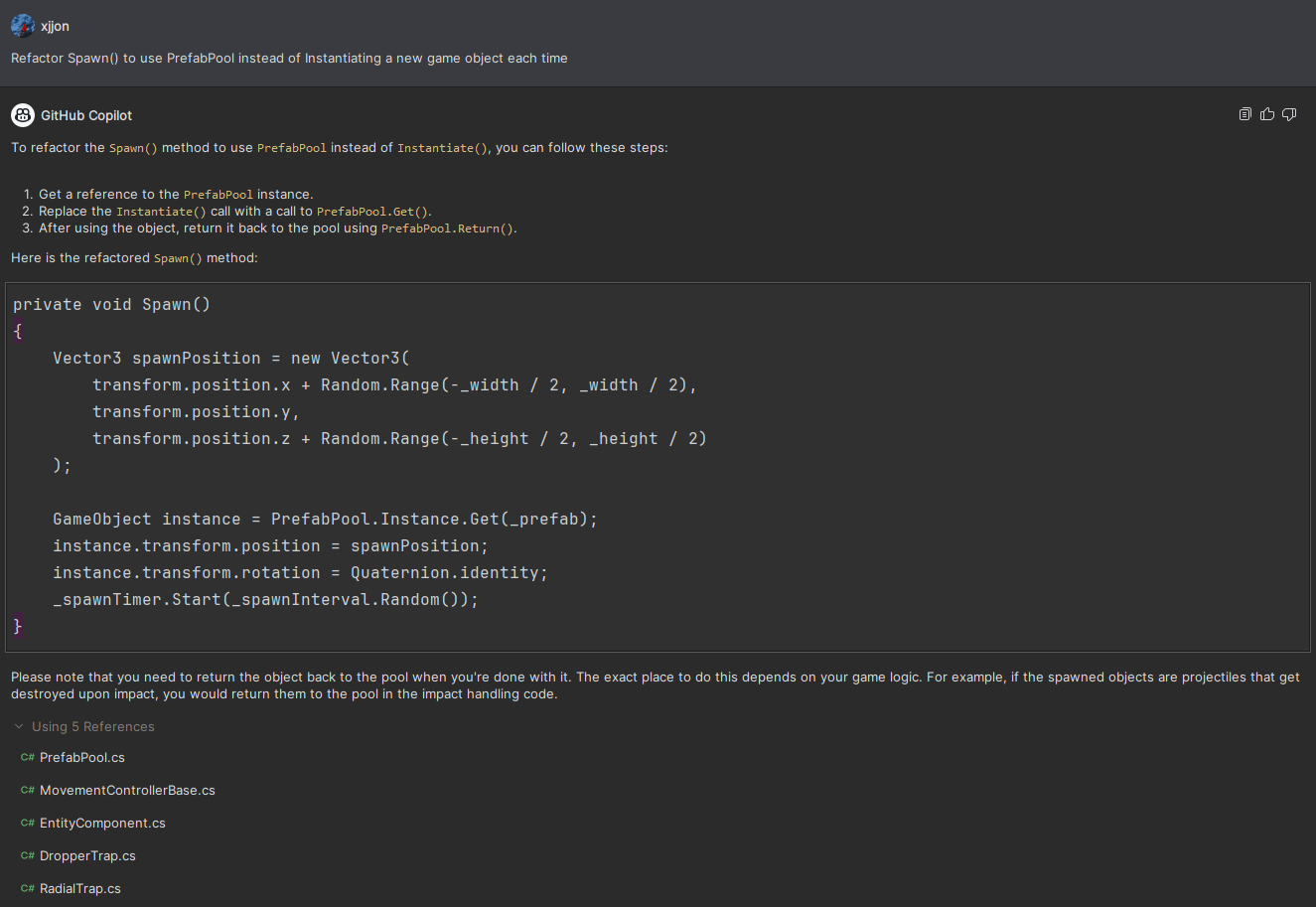The width and height of the screenshot is (1316, 907).
Task: Click the chevron before Using 5 References
Action: click(x=18, y=726)
